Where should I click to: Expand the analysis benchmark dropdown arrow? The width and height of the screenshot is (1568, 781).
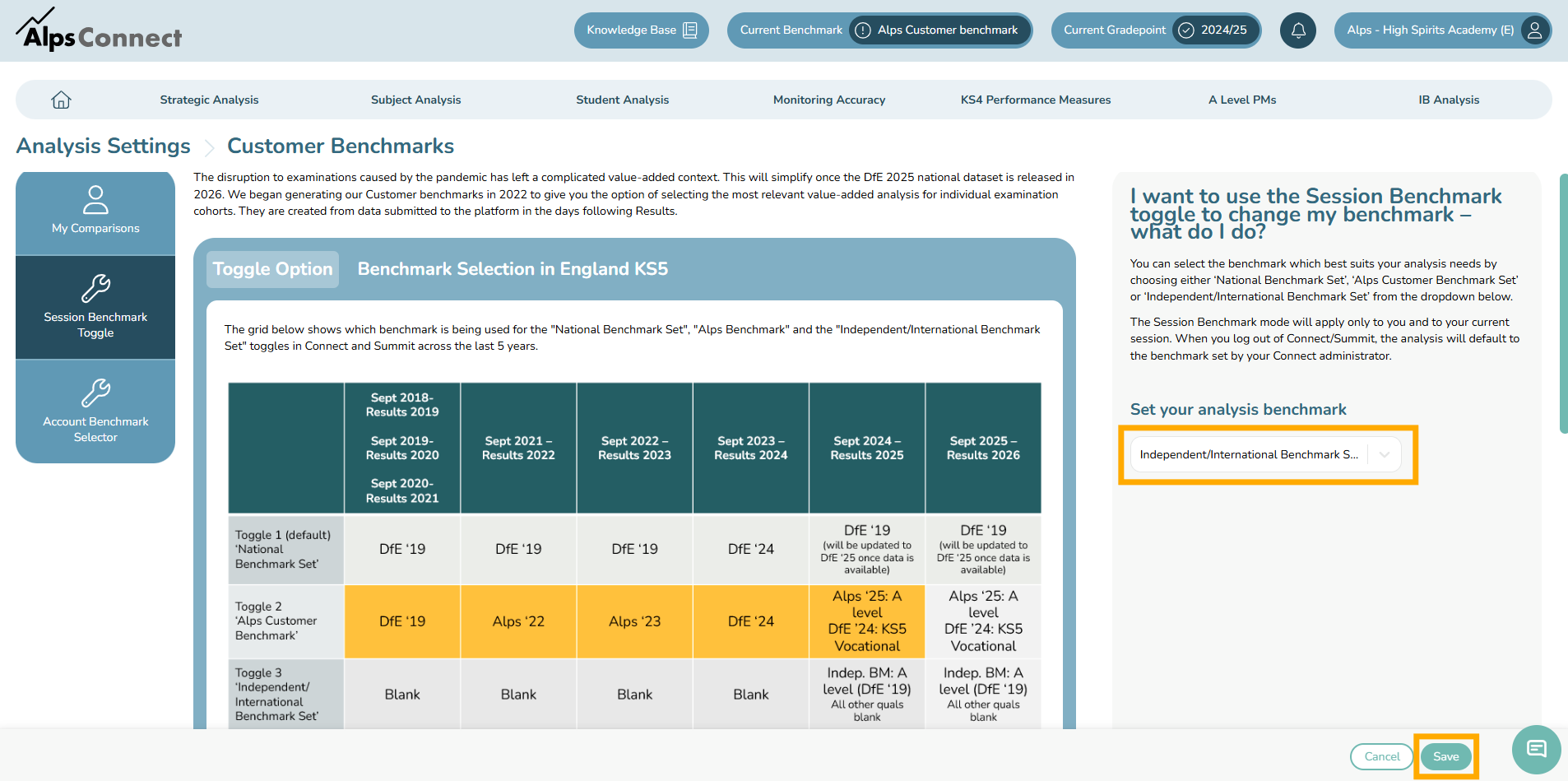click(x=1385, y=454)
